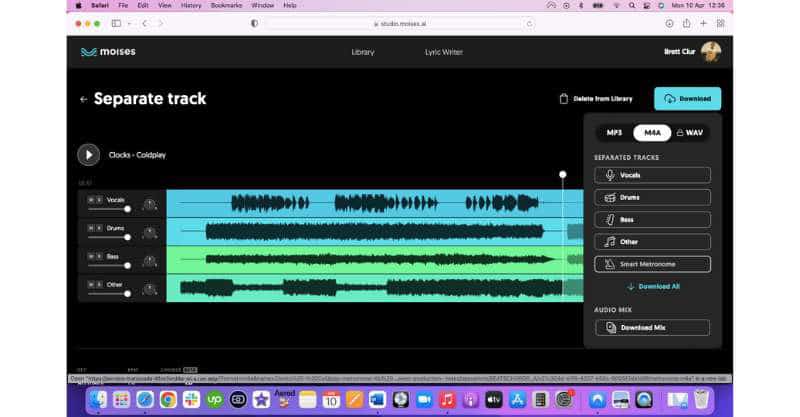Toggle the Safari sidebar
The width and height of the screenshot is (800, 417).
coord(116,23)
